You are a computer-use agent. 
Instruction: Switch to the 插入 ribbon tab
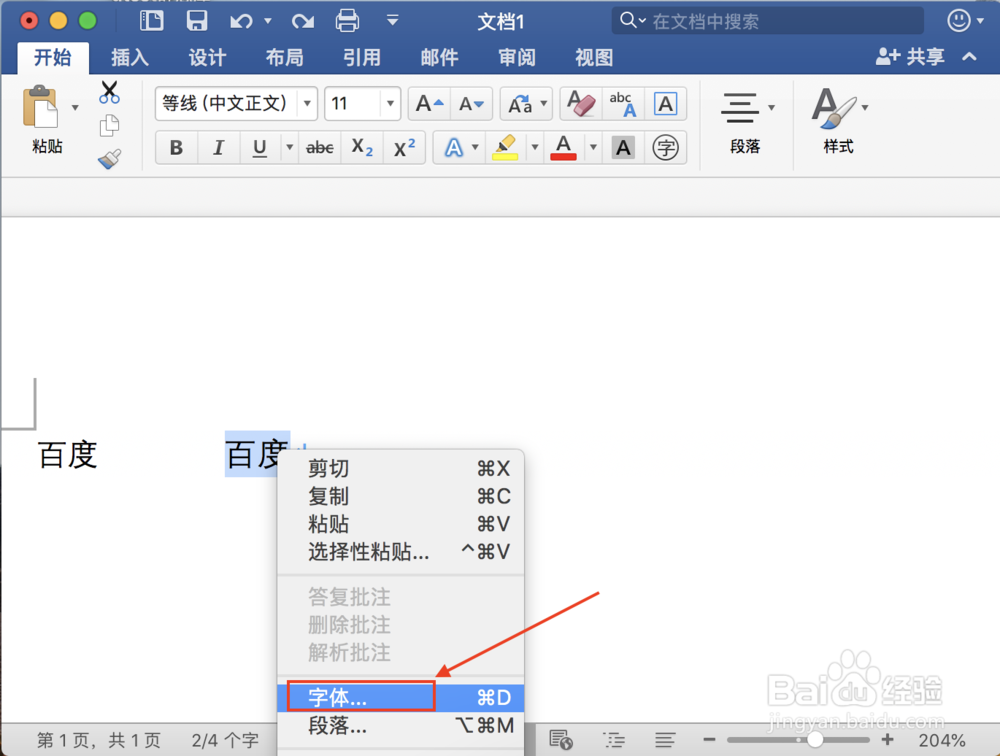click(128, 57)
